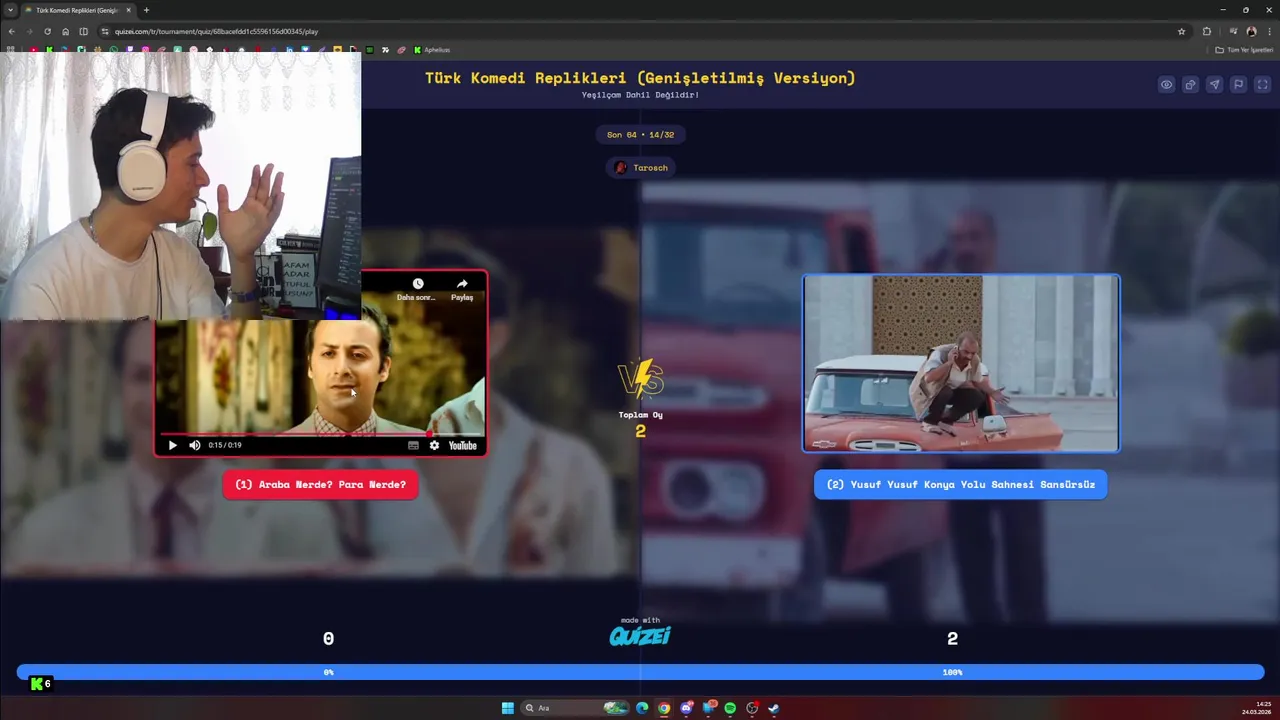The width and height of the screenshot is (1280, 720).
Task: Click the Quizei logo at bottom
Action: tap(640, 635)
